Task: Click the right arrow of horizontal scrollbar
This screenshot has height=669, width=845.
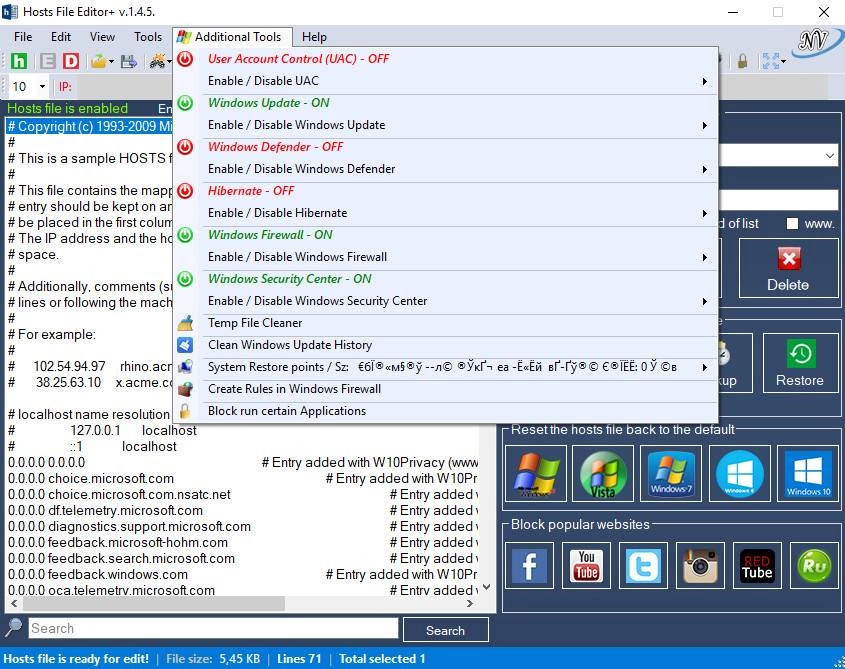Action: [470, 603]
